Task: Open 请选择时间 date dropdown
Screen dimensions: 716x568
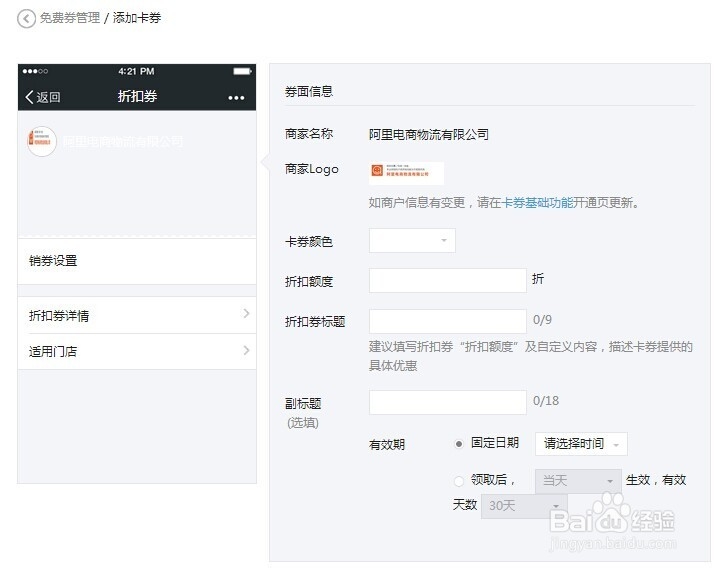Action: 581,444
